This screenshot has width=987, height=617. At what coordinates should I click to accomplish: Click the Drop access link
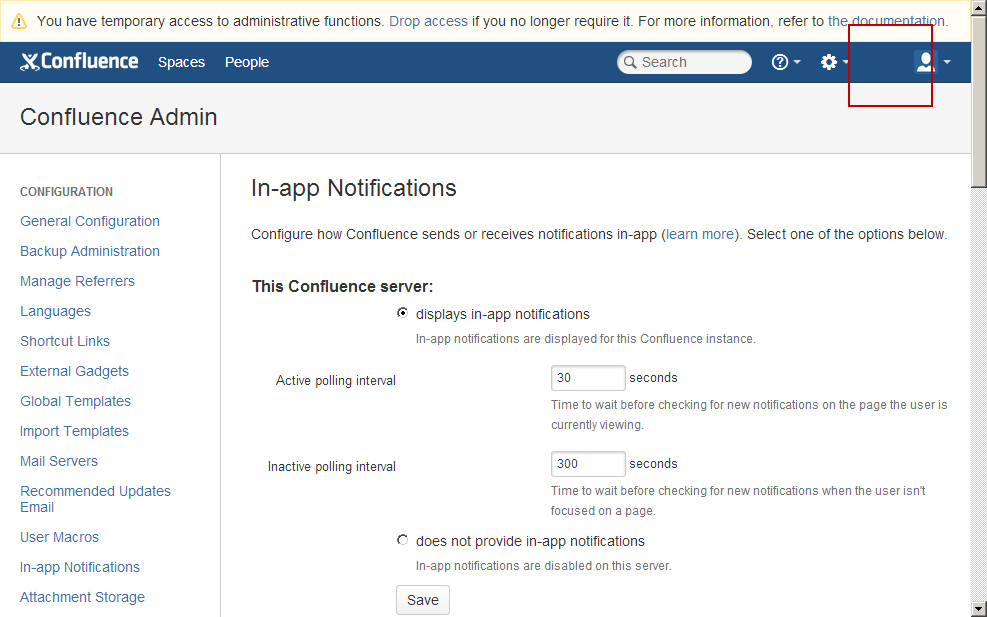pos(428,21)
